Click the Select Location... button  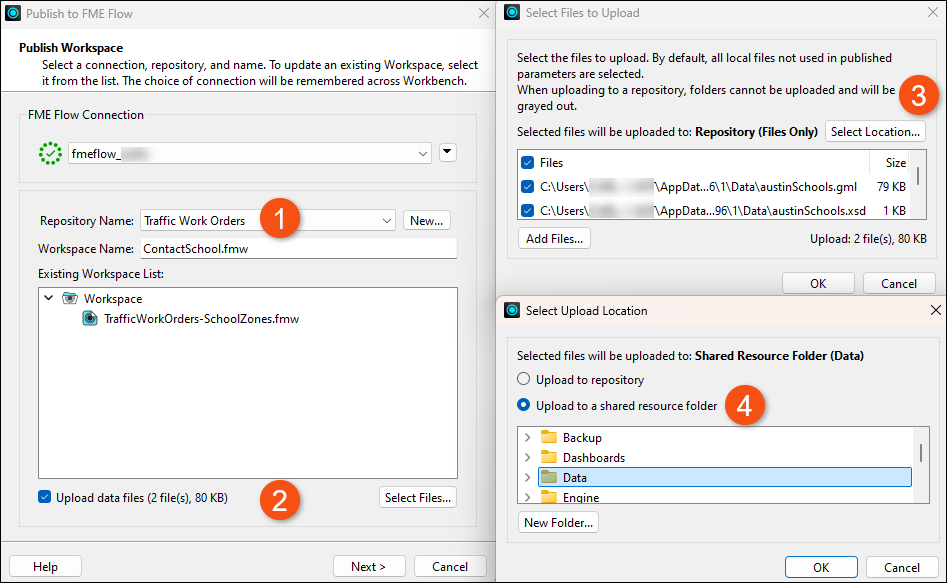click(x=875, y=131)
